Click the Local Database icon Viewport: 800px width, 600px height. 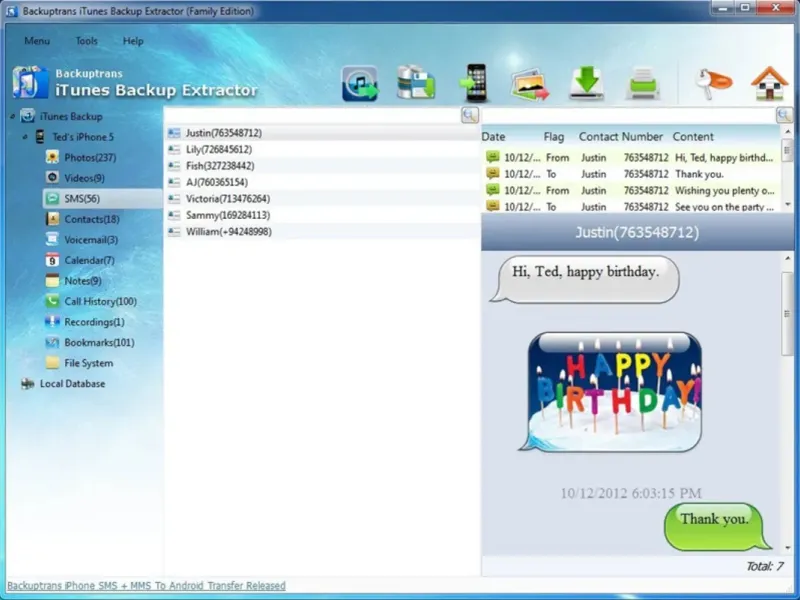pyautogui.click(x=28, y=384)
